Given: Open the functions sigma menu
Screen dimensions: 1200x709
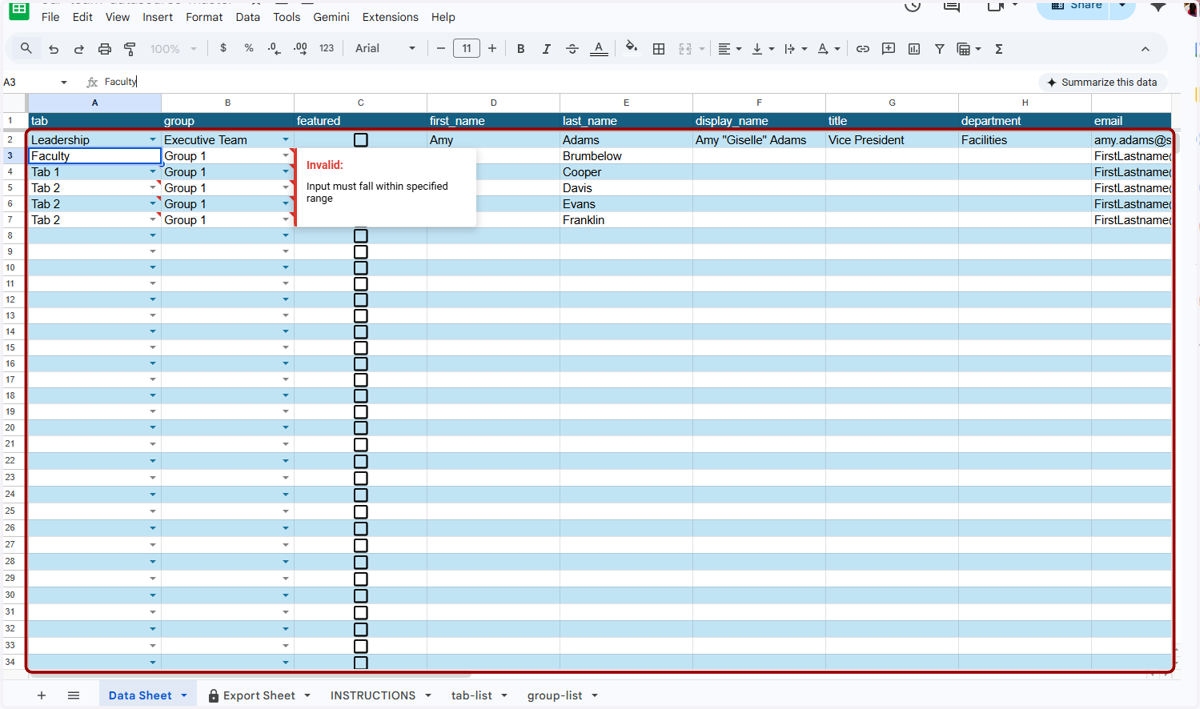Looking at the screenshot, I should [998, 48].
